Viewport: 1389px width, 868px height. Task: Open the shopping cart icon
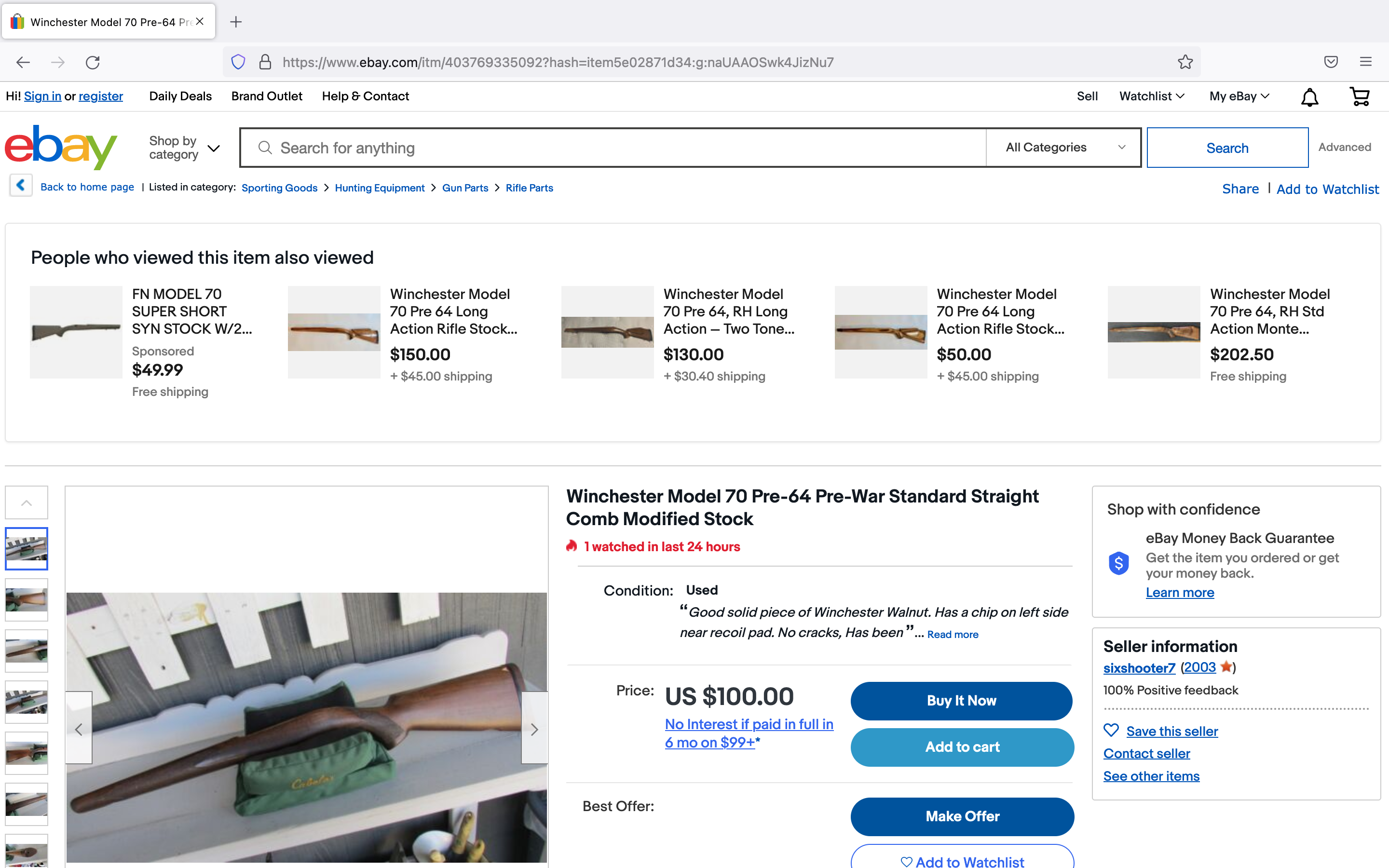(x=1360, y=96)
